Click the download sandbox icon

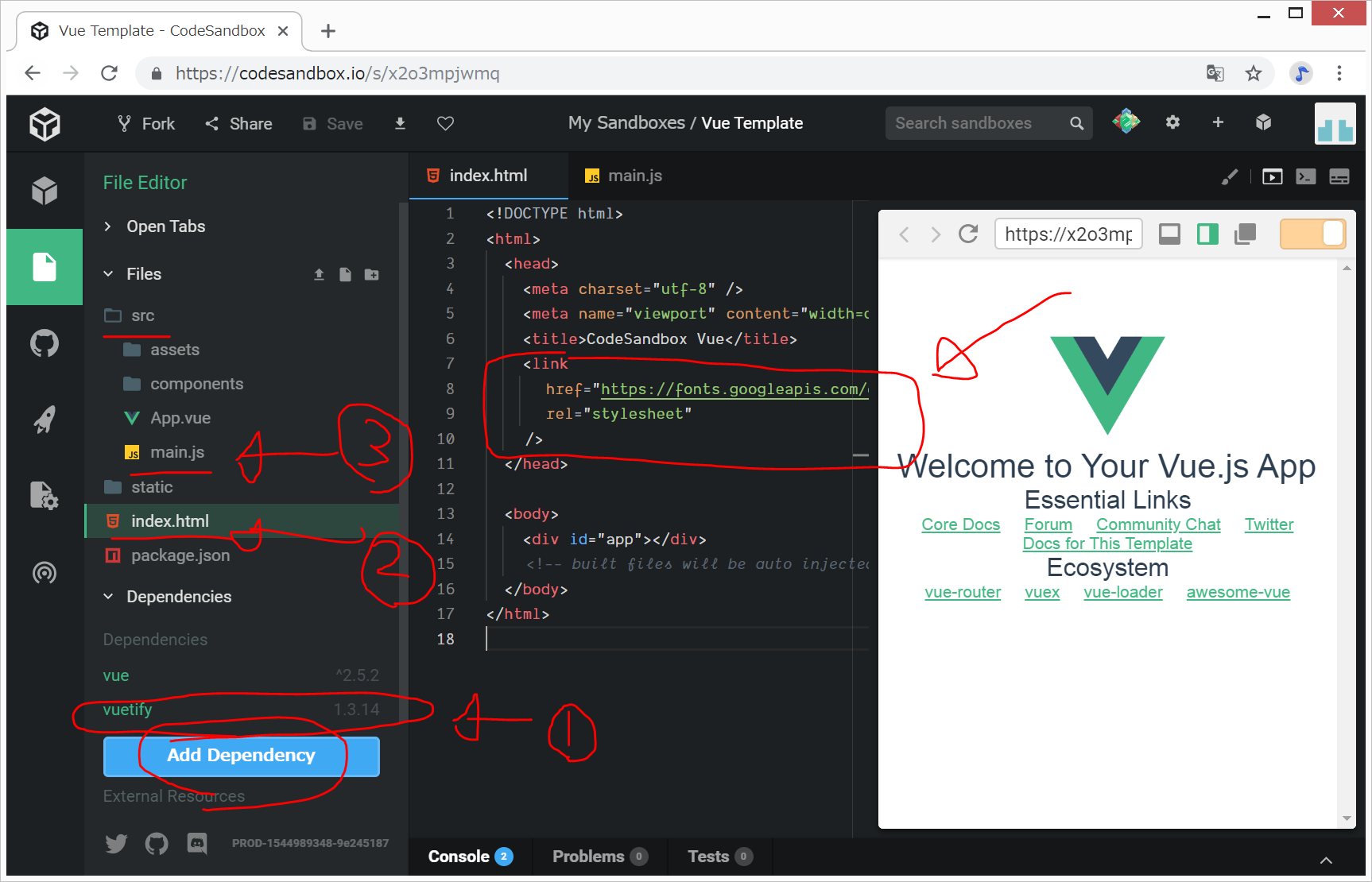point(400,123)
